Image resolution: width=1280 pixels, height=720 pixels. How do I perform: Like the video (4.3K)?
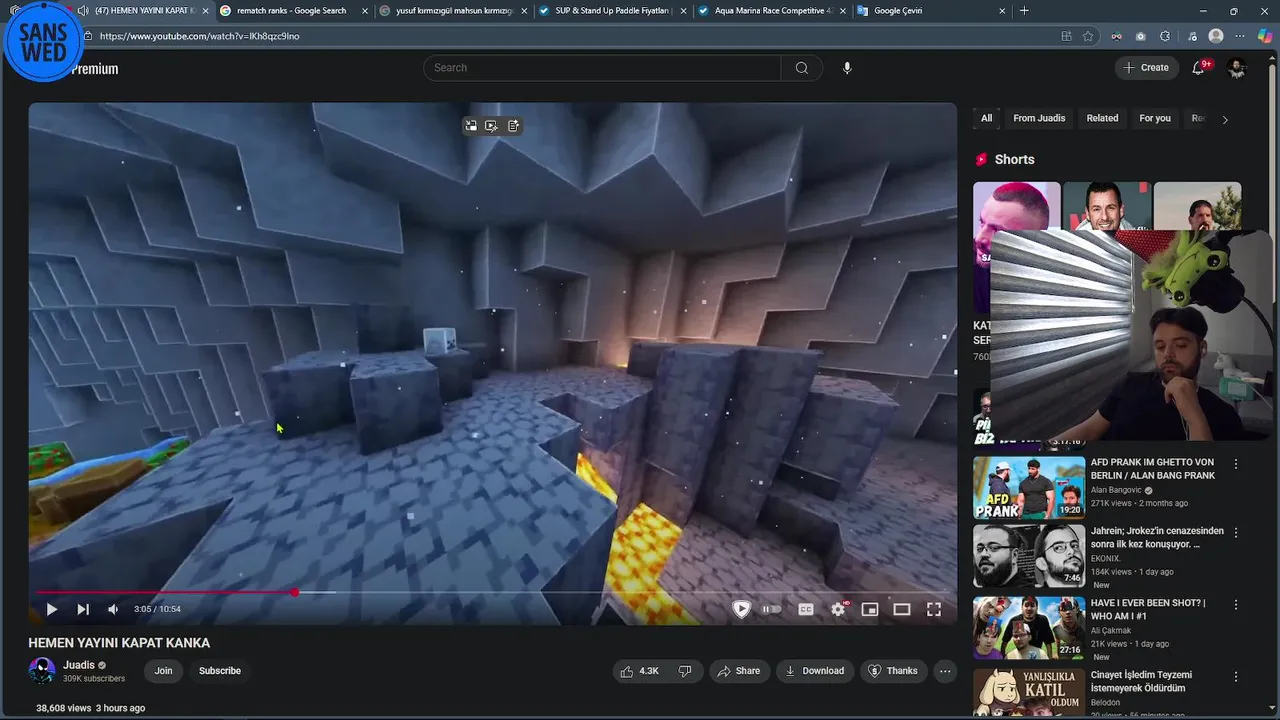tap(639, 671)
